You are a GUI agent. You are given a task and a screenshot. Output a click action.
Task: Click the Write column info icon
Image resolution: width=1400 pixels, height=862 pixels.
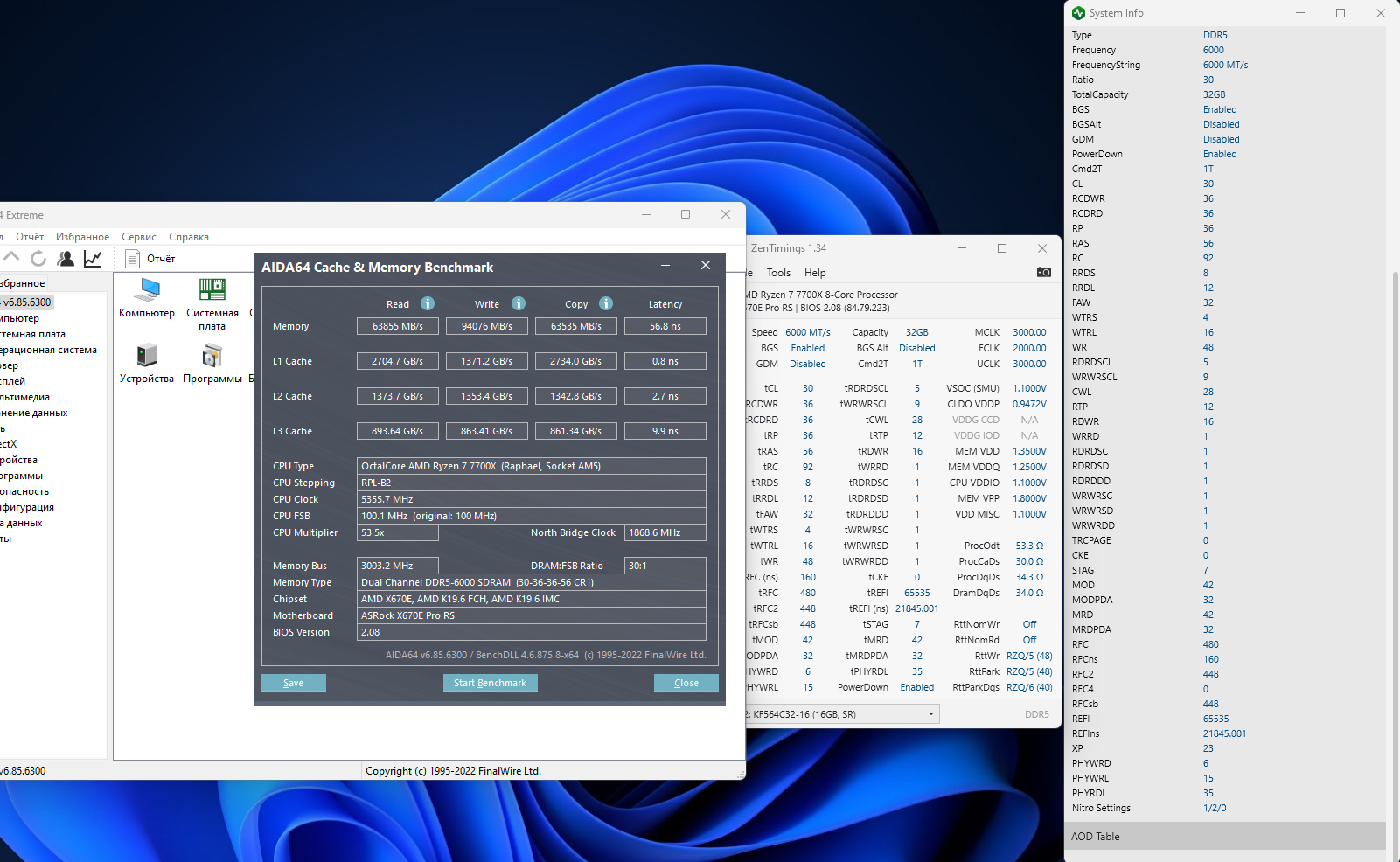519,303
